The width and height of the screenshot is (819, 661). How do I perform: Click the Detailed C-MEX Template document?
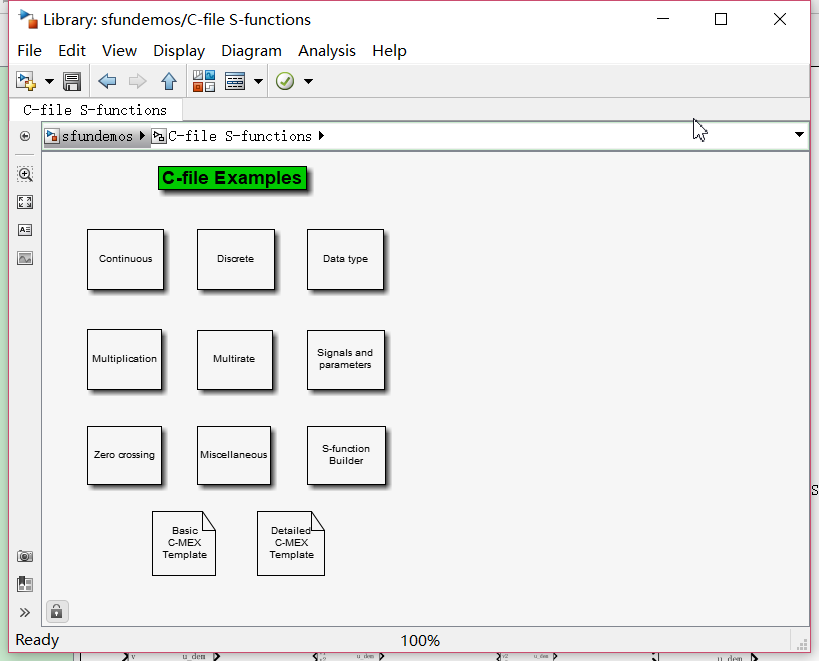[x=291, y=543]
